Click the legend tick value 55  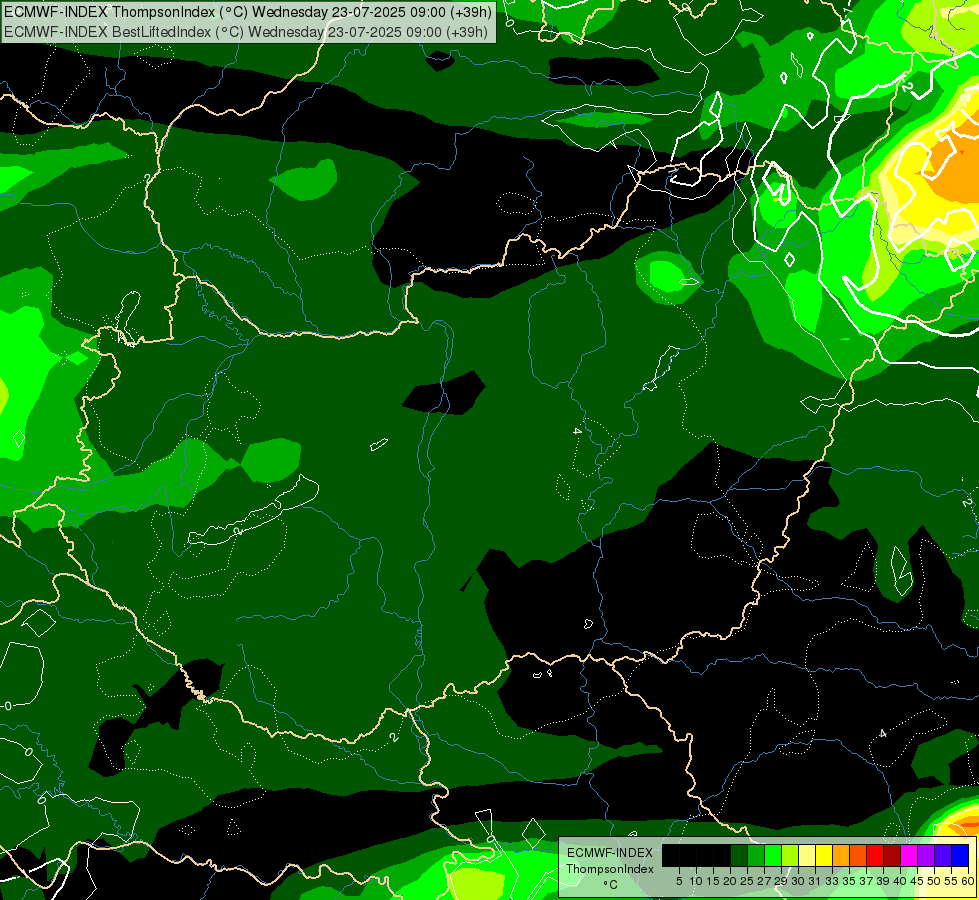[952, 881]
